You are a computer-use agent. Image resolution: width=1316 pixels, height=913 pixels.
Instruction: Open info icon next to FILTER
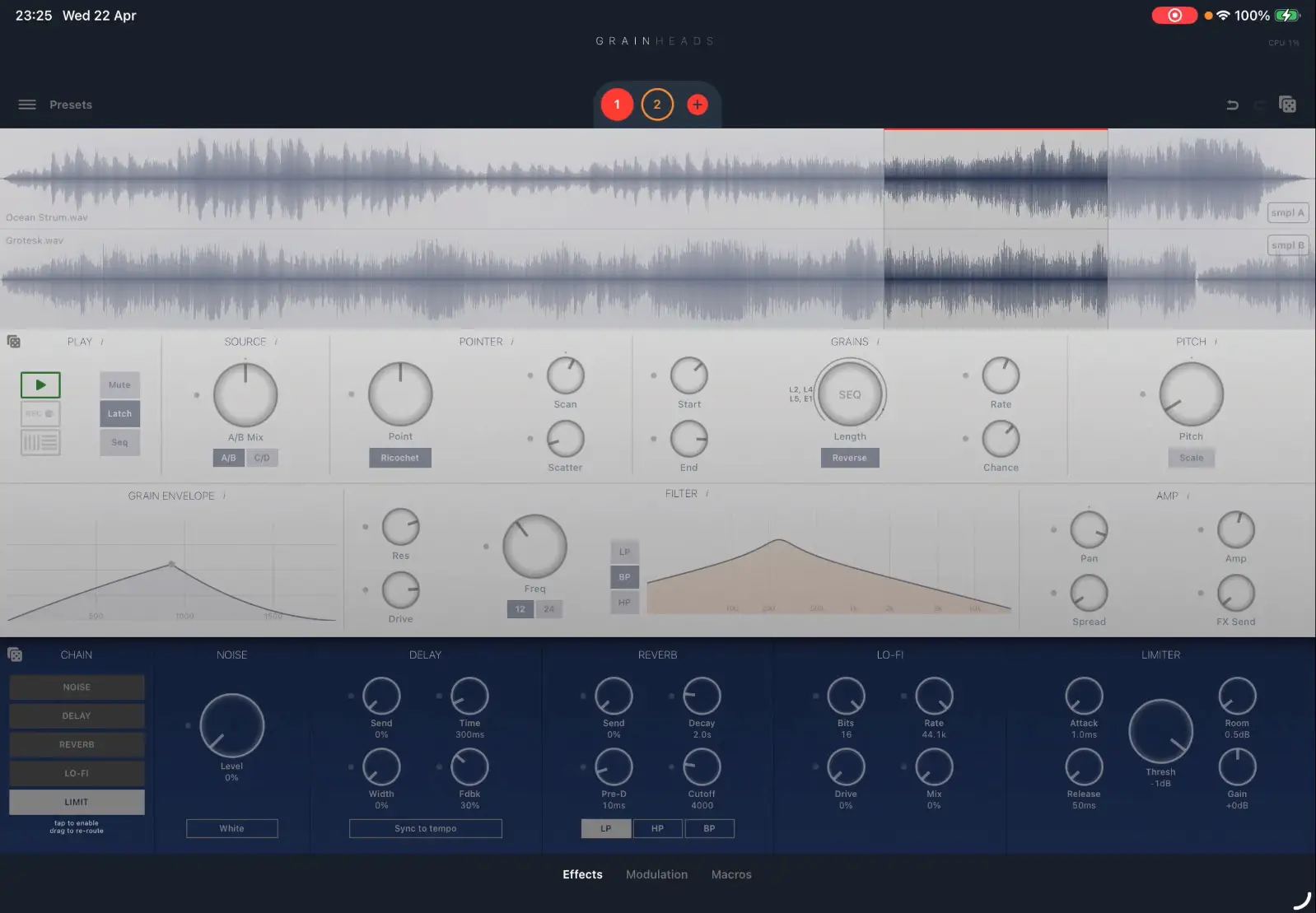[707, 493]
